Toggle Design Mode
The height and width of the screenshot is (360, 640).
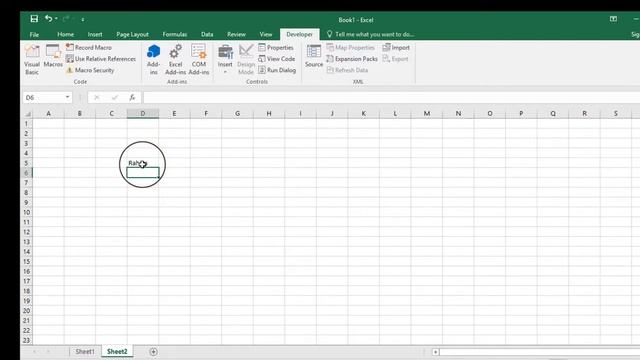click(246, 60)
